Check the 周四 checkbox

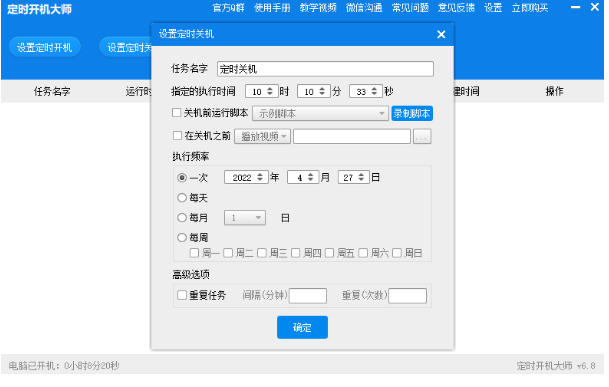coord(296,253)
